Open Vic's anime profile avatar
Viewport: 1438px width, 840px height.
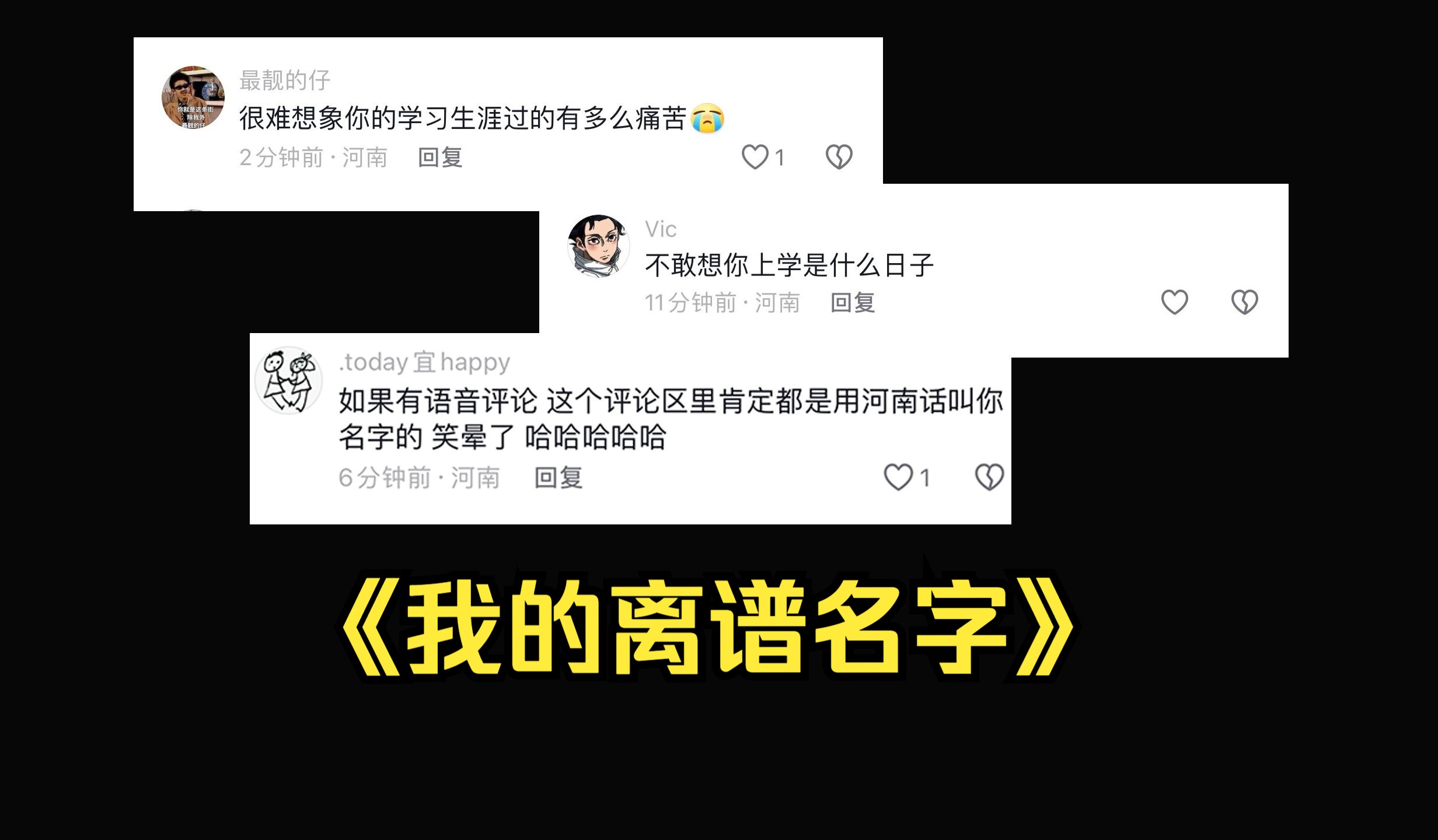[x=599, y=246]
